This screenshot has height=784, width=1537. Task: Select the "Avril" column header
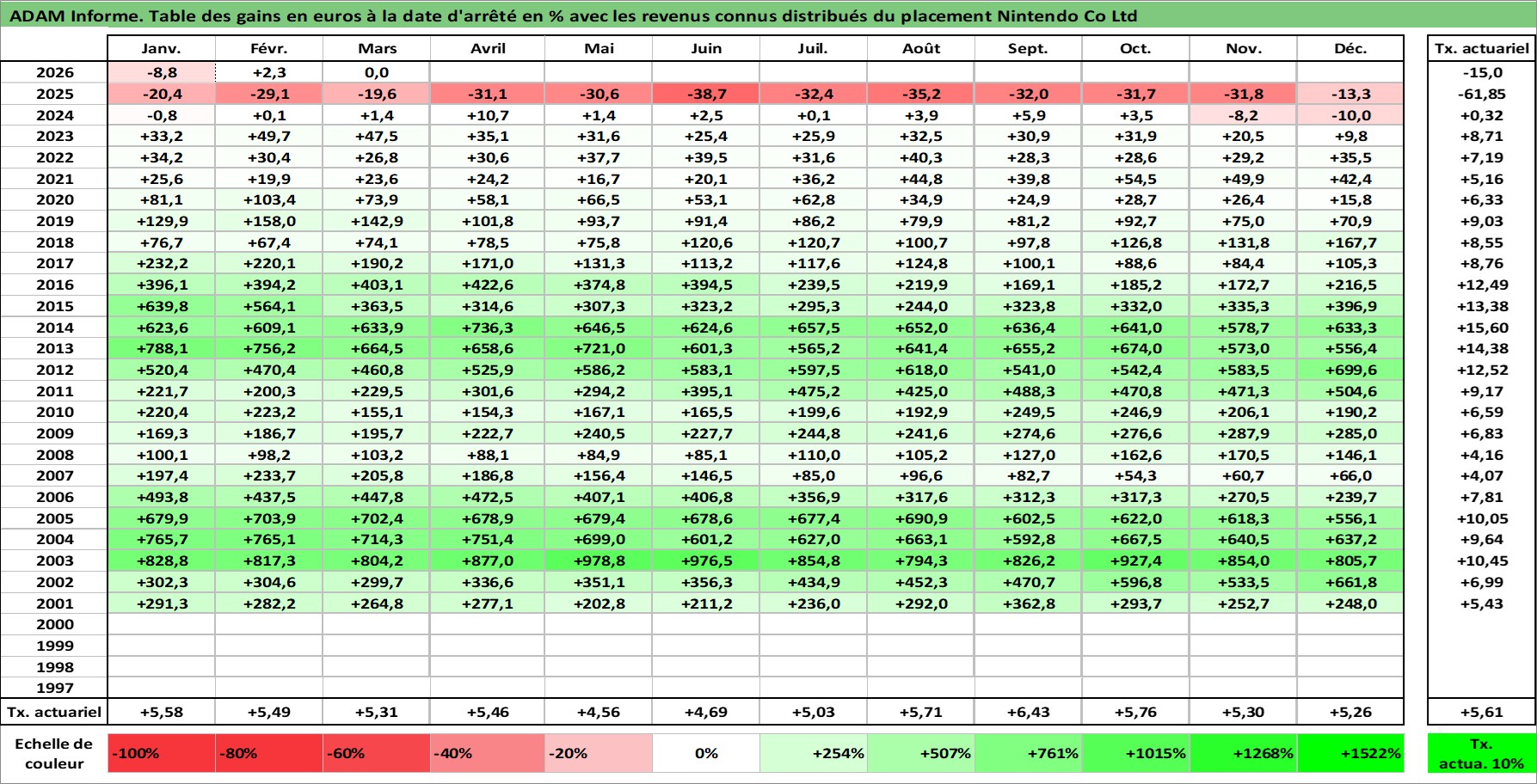488,49
